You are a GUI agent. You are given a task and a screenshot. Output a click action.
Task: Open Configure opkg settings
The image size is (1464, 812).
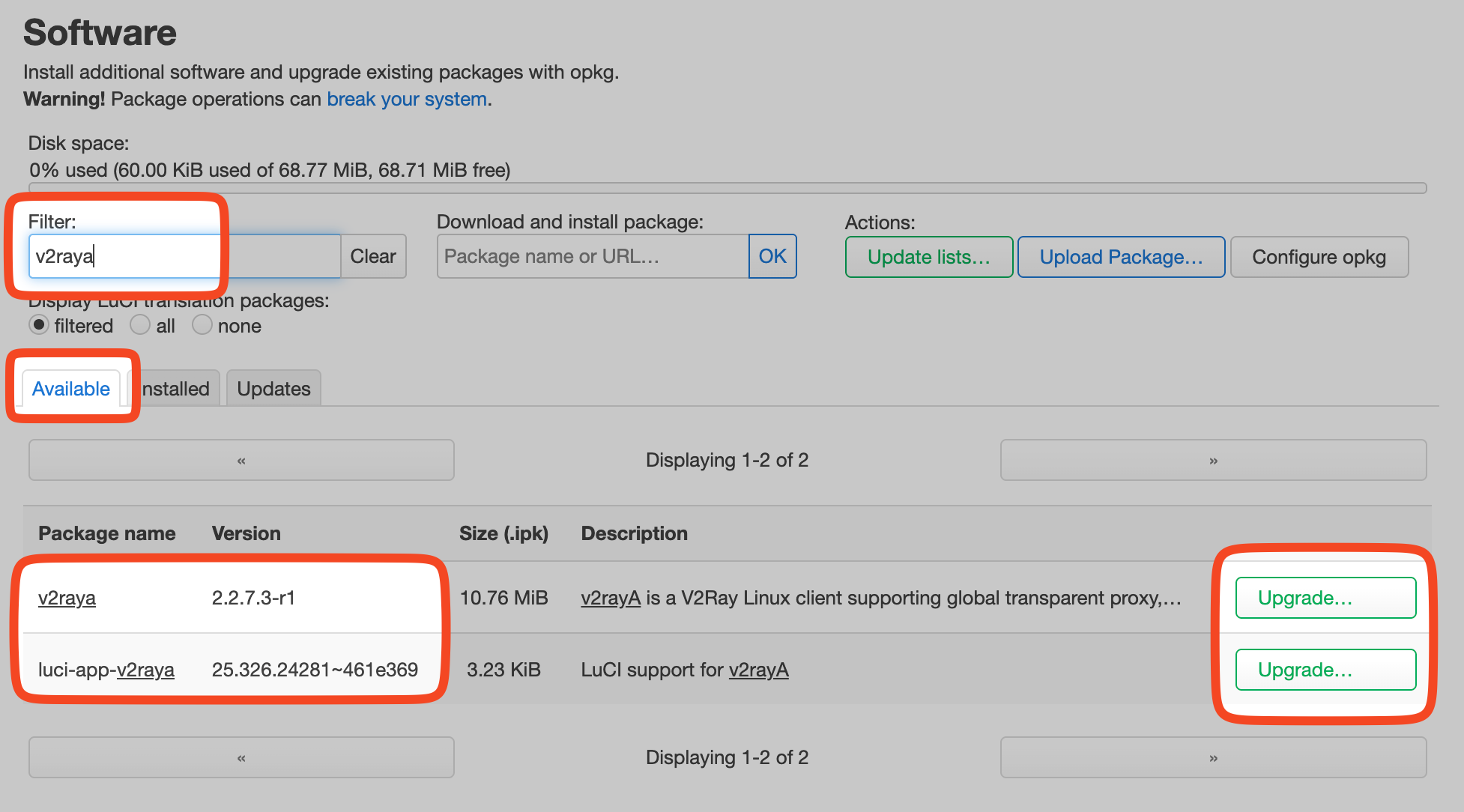pos(1319,257)
